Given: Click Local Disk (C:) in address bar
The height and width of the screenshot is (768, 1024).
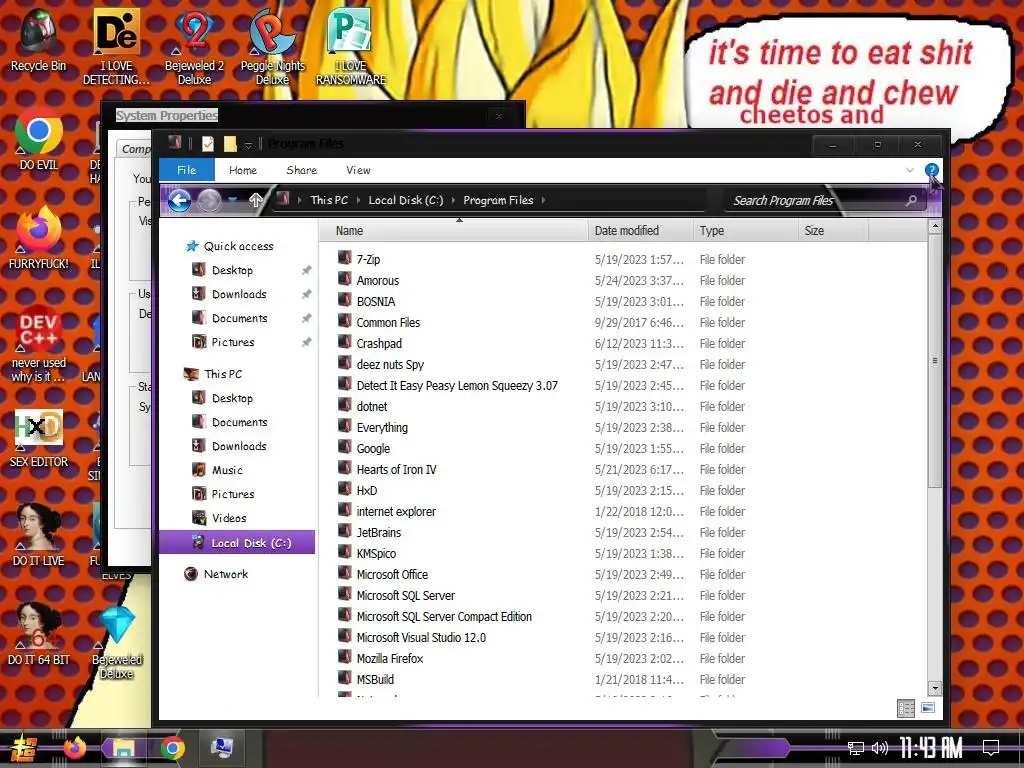Looking at the screenshot, I should (x=406, y=200).
